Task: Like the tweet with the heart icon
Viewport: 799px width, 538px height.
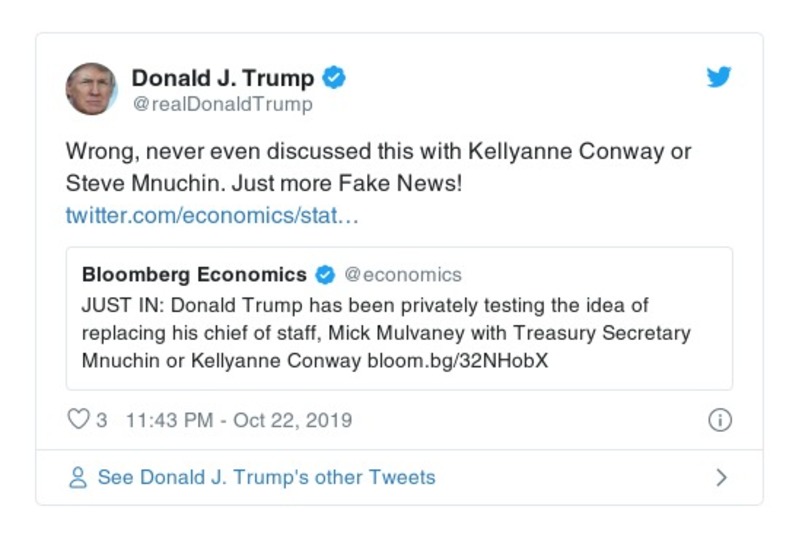Action: 78,420
